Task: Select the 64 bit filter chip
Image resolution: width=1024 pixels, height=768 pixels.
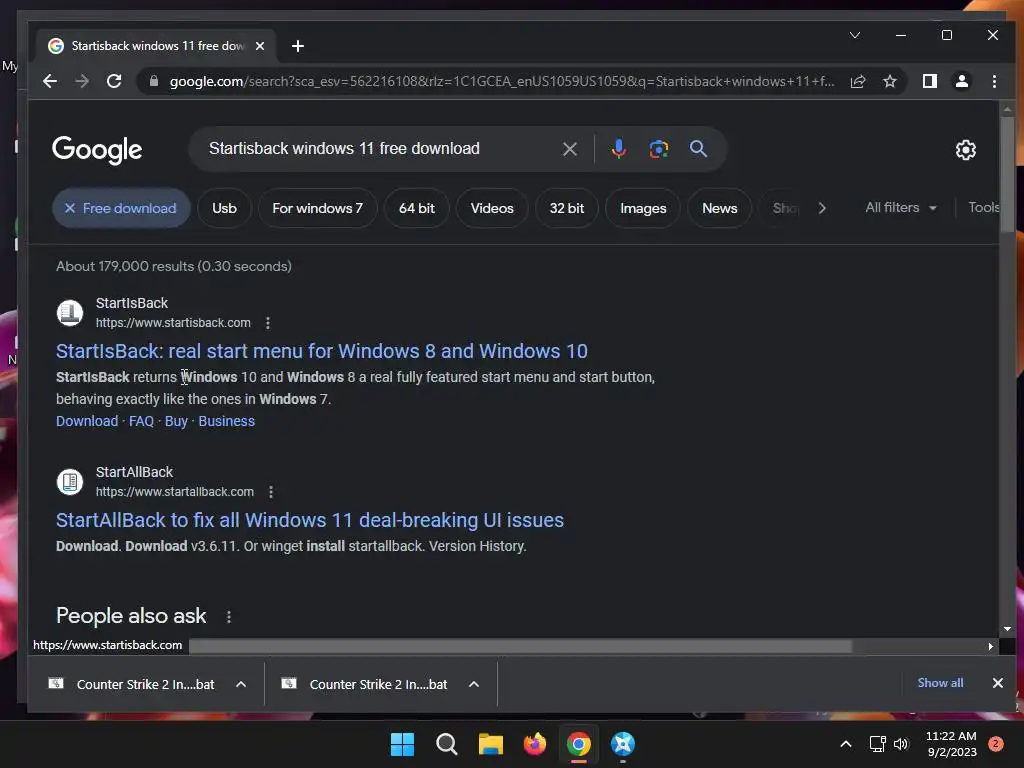Action: 417,208
